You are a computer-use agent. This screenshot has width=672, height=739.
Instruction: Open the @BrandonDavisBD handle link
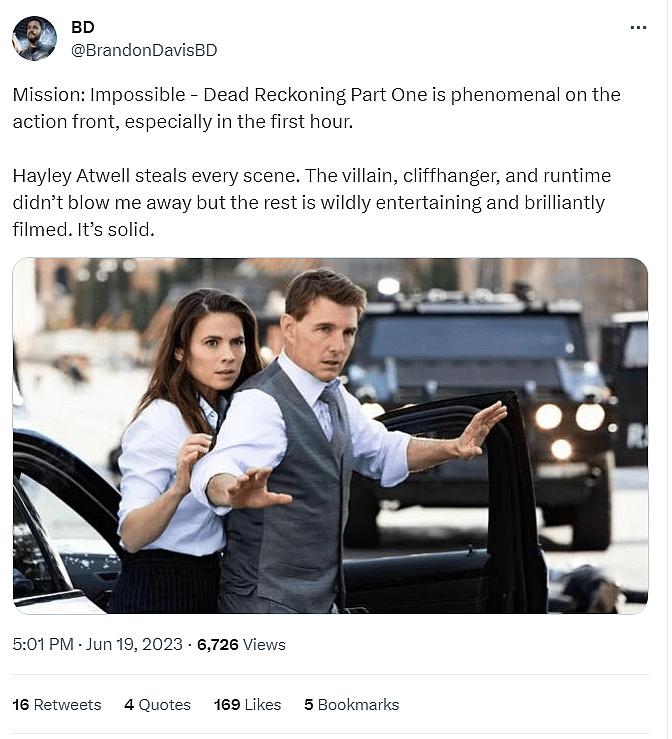tap(144, 50)
